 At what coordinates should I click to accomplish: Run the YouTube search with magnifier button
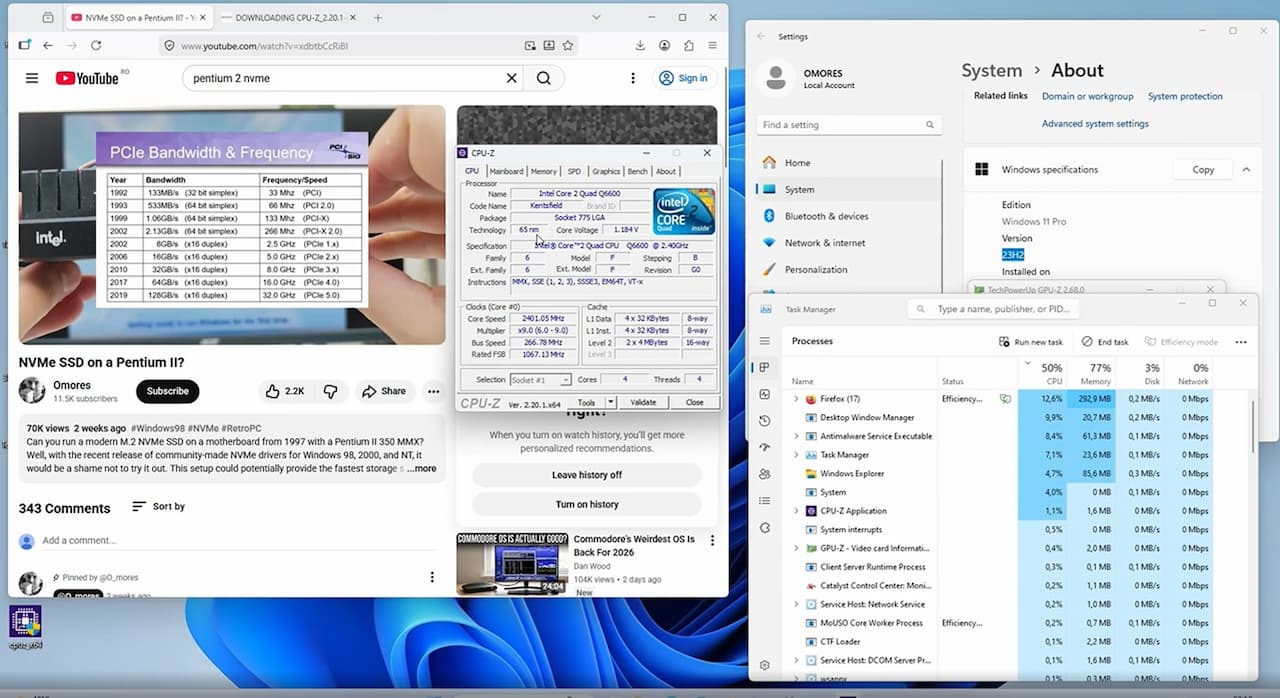pos(544,78)
